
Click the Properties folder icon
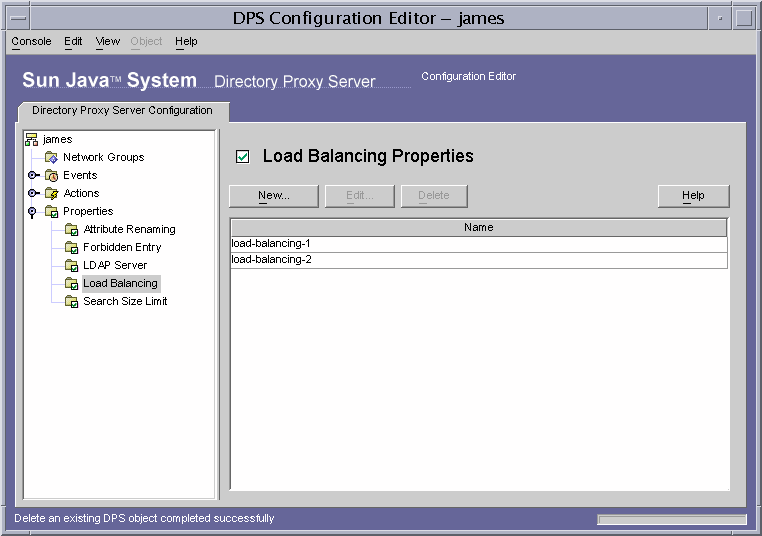(51, 211)
